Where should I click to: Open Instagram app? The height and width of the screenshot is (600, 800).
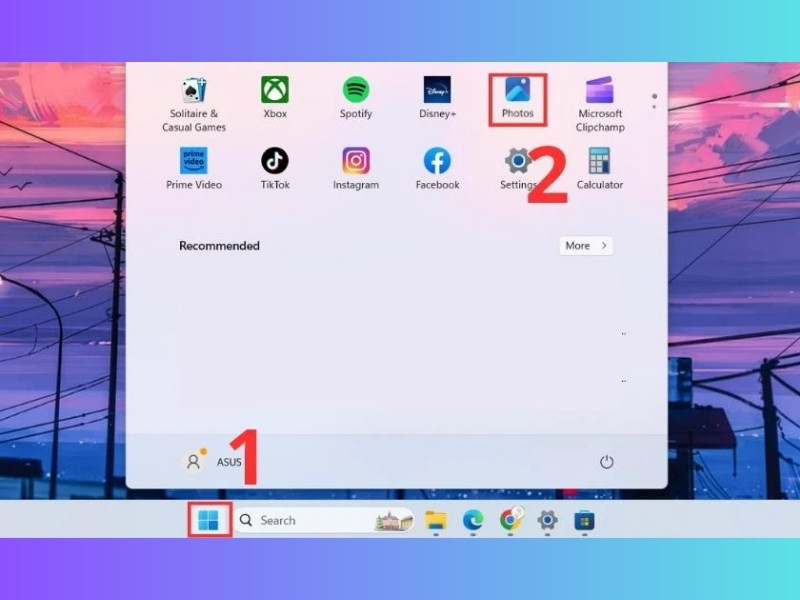(x=356, y=169)
